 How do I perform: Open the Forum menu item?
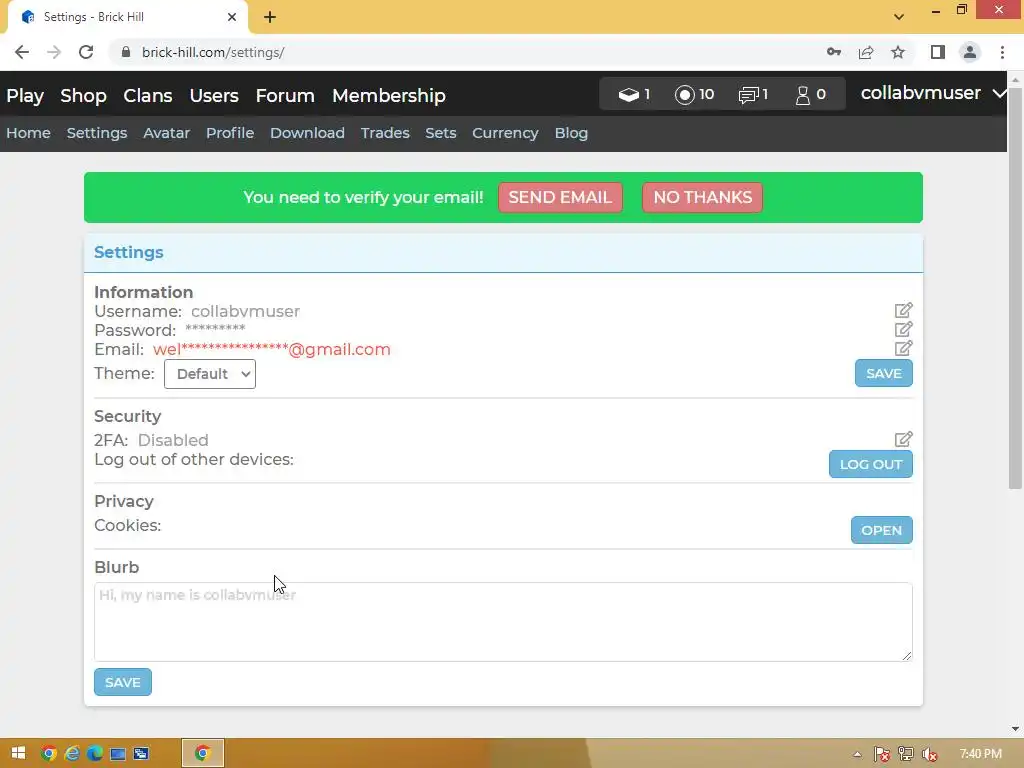coord(285,95)
